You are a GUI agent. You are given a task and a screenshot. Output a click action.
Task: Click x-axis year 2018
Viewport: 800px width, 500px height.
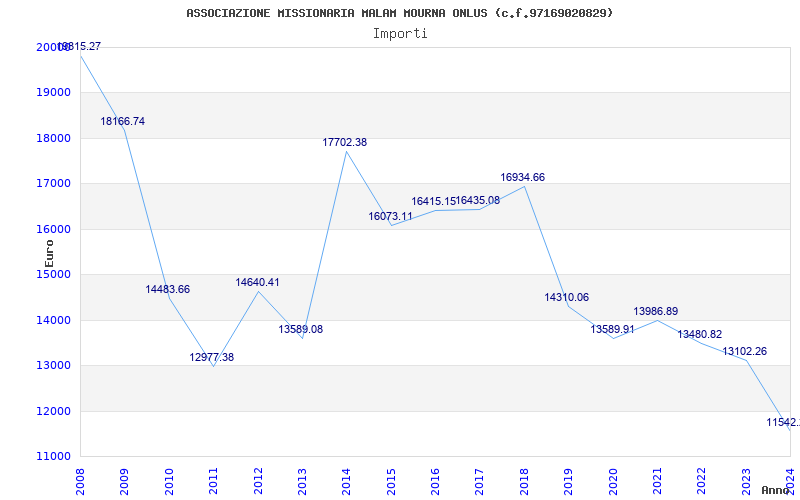point(524,482)
